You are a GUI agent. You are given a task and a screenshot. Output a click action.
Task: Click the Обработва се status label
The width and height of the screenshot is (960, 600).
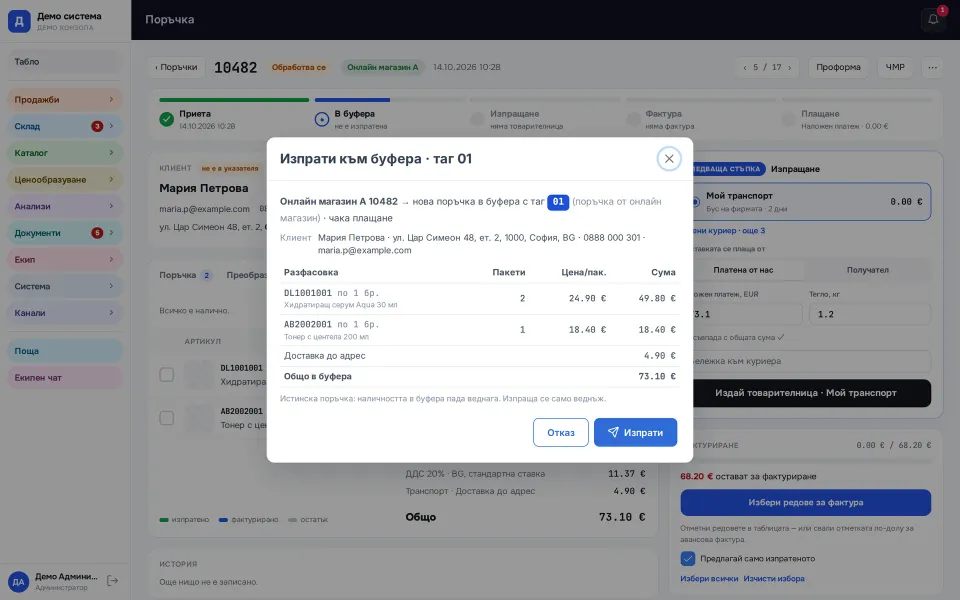[x=299, y=67]
